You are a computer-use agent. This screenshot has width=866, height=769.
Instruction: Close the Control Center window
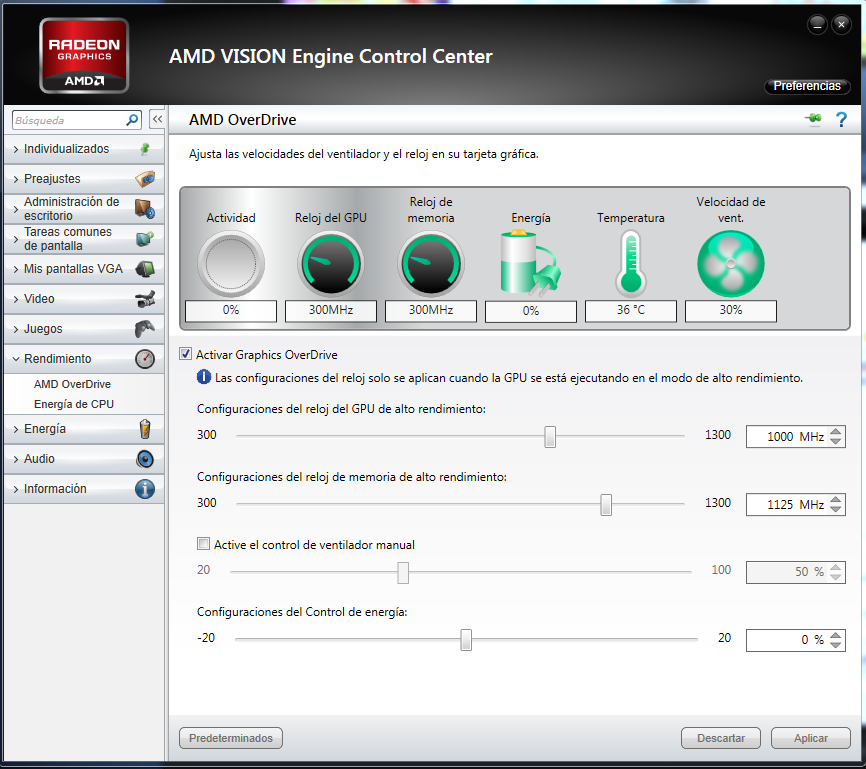(x=841, y=24)
